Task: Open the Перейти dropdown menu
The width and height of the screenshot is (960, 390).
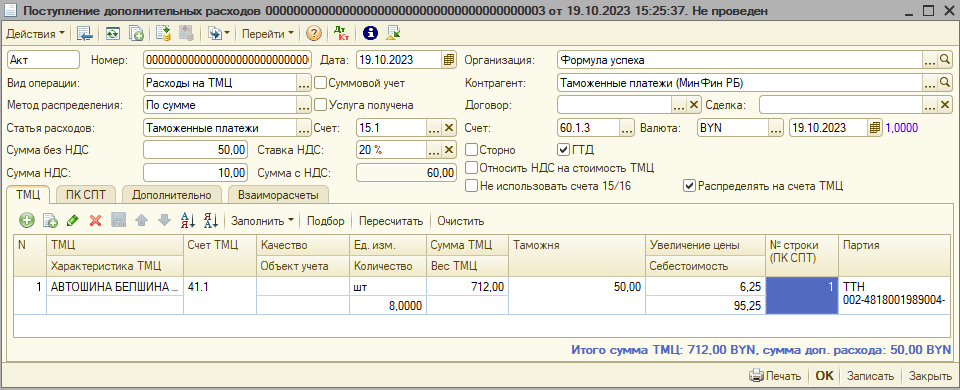Action: pos(268,34)
